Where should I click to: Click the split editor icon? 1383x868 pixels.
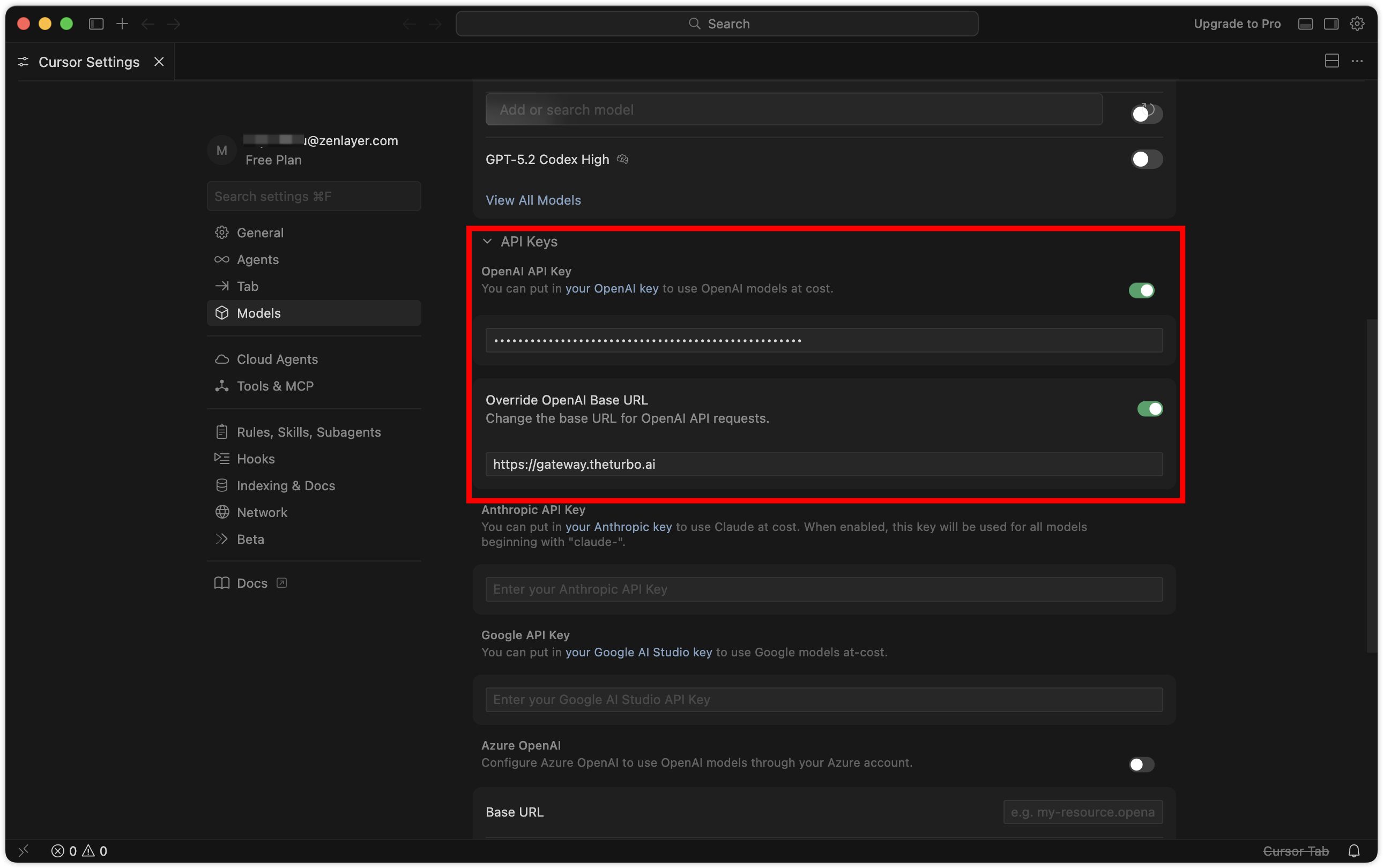pyautogui.click(x=1332, y=61)
